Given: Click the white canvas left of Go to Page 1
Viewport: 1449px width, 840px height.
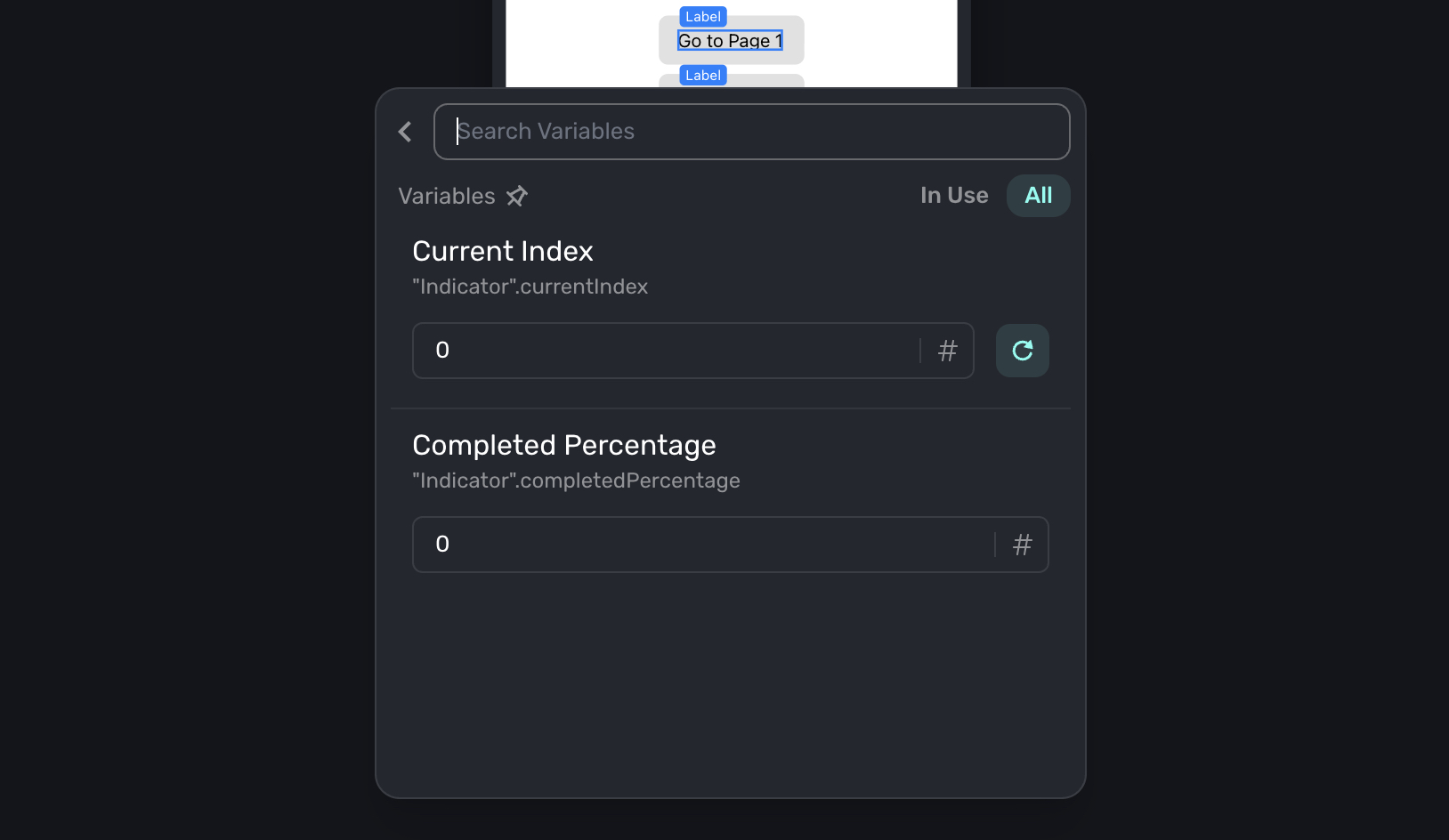Looking at the screenshot, I should pyautogui.click(x=579, y=44).
